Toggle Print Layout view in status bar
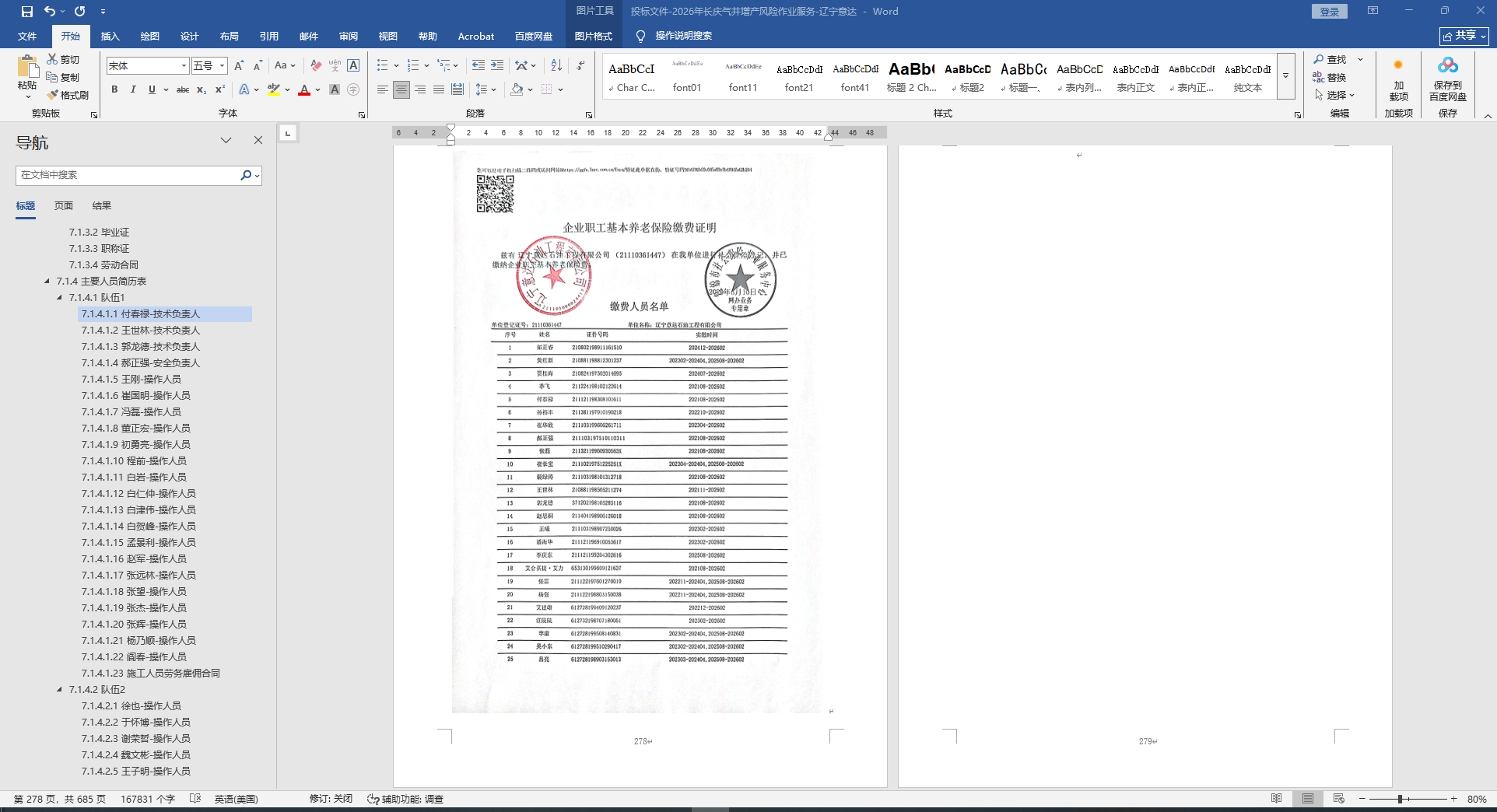Viewport: 1497px width, 812px height. [1307, 799]
